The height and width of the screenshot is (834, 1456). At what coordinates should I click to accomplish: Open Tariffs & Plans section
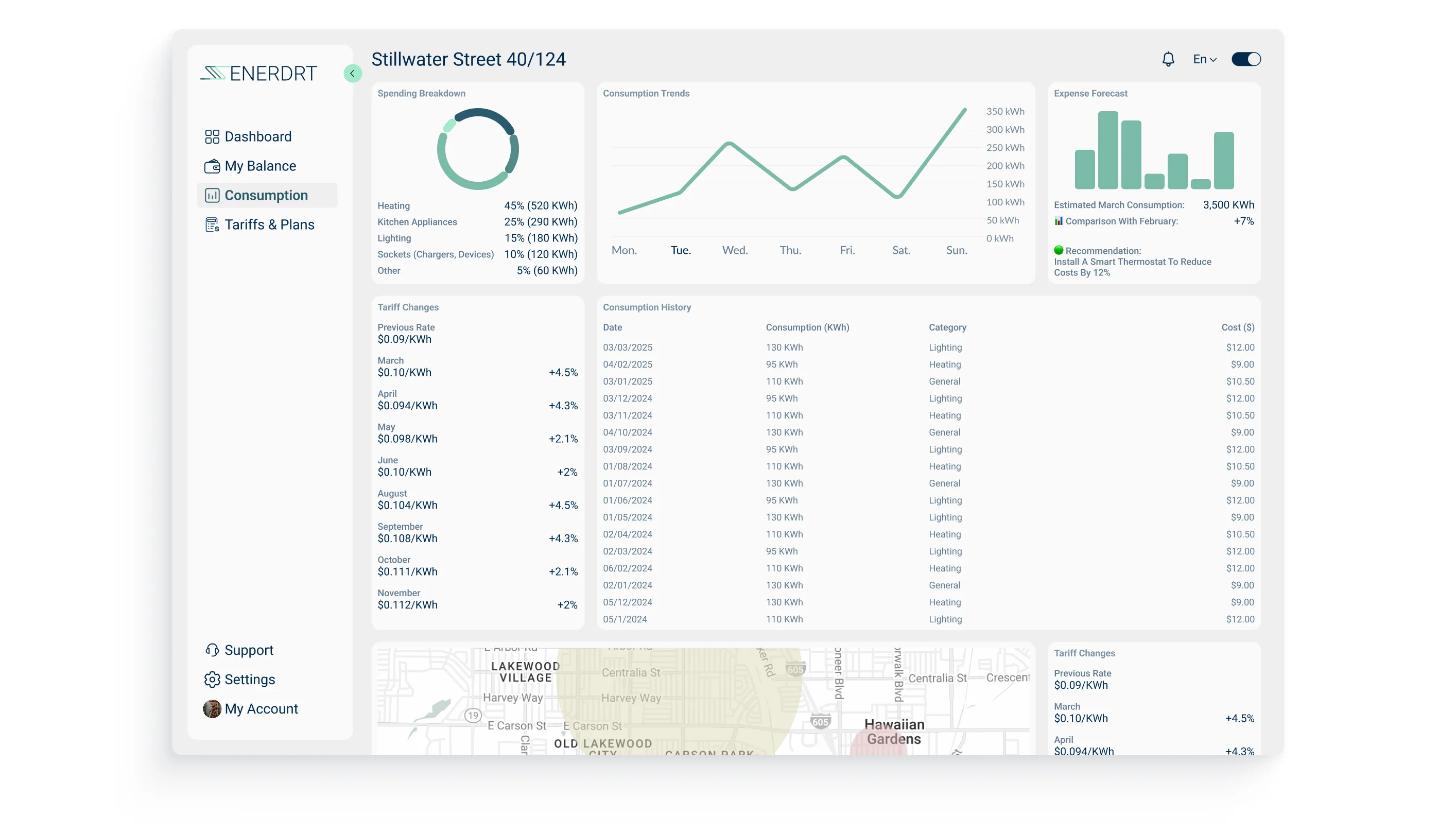pyautogui.click(x=267, y=224)
